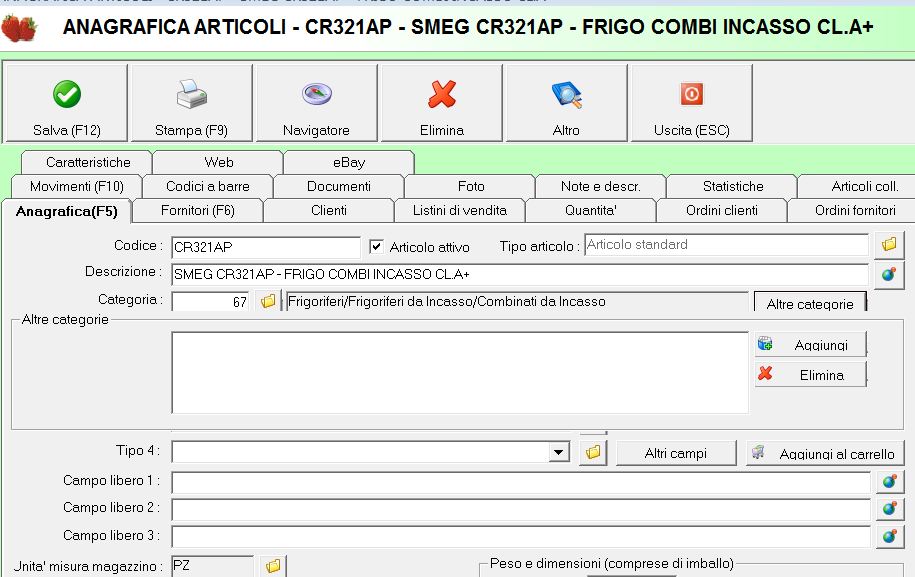Click the unità misura magazzino PZ field
Image resolution: width=915 pixels, height=577 pixels.
[212, 566]
